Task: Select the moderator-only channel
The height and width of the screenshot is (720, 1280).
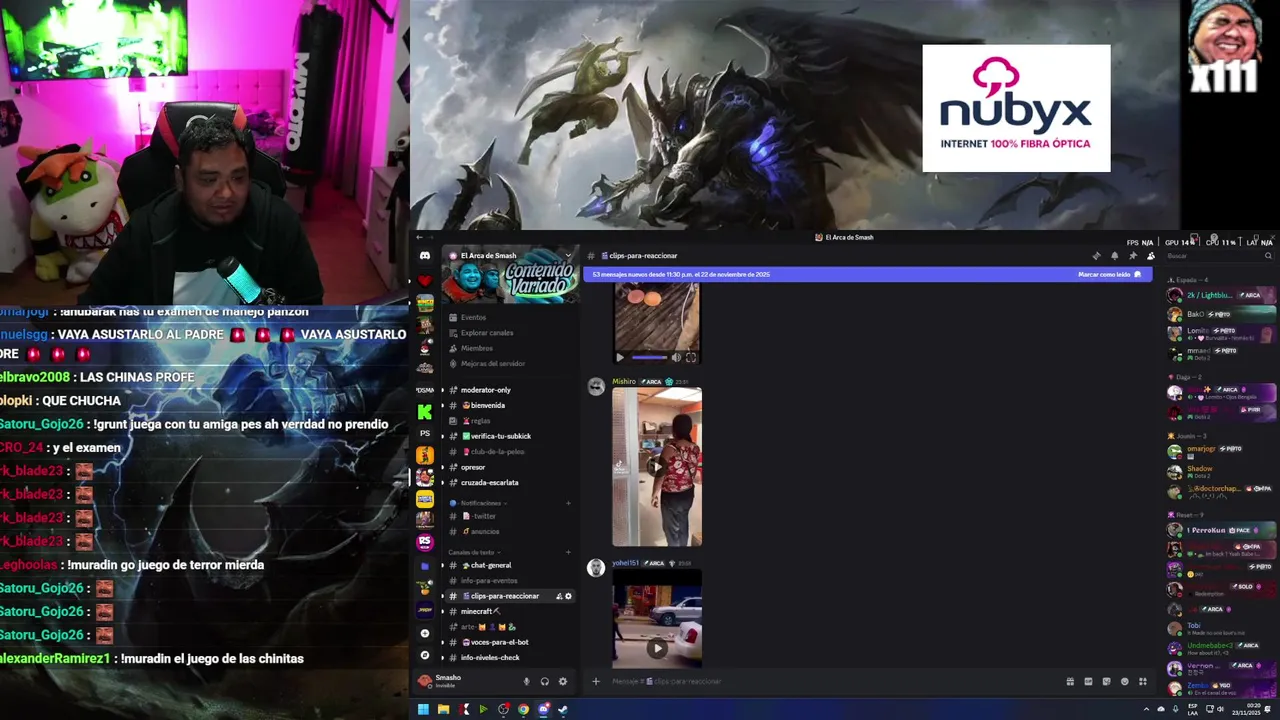Action: point(509,390)
